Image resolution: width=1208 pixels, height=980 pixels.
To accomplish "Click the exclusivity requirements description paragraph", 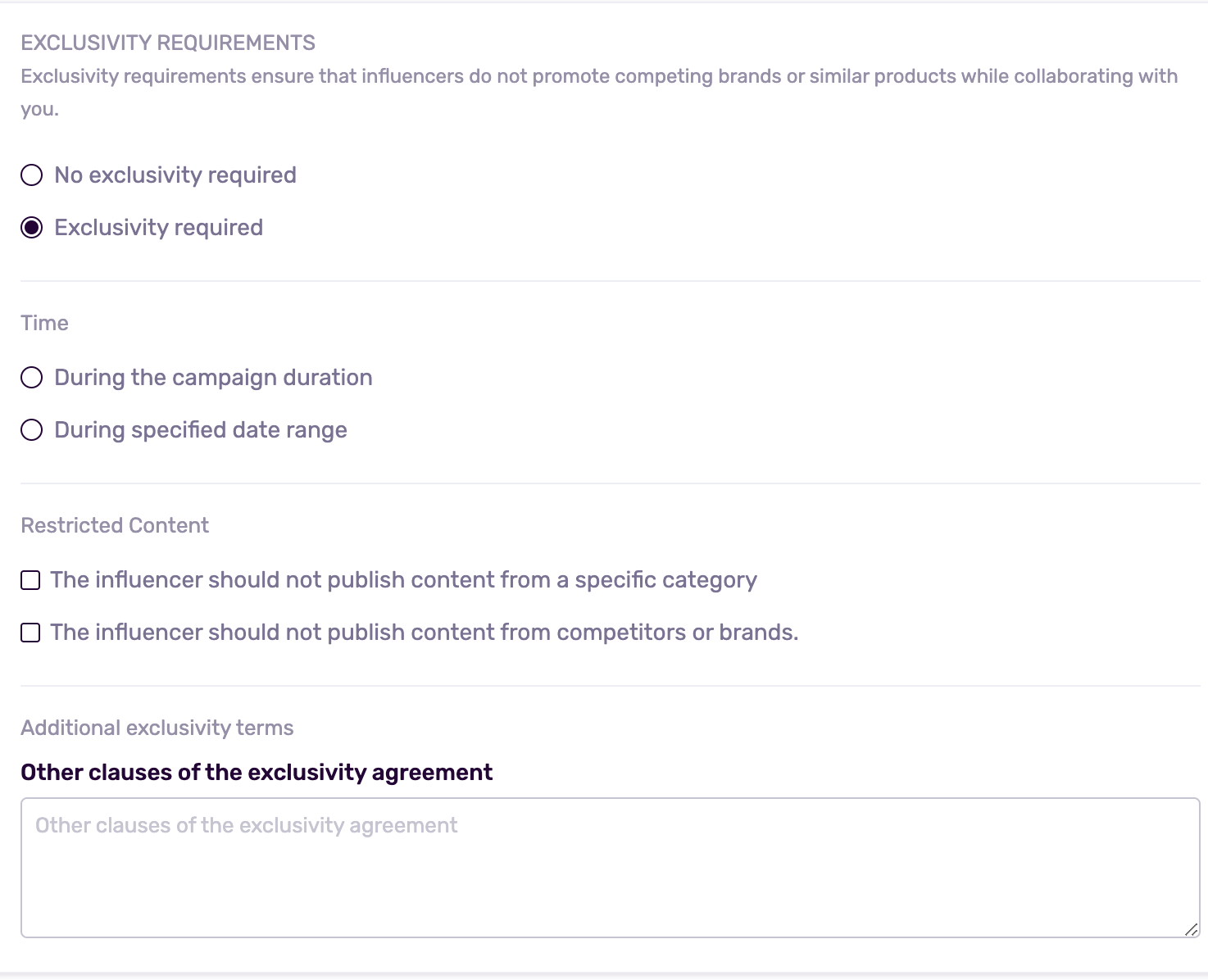I will (x=599, y=93).
